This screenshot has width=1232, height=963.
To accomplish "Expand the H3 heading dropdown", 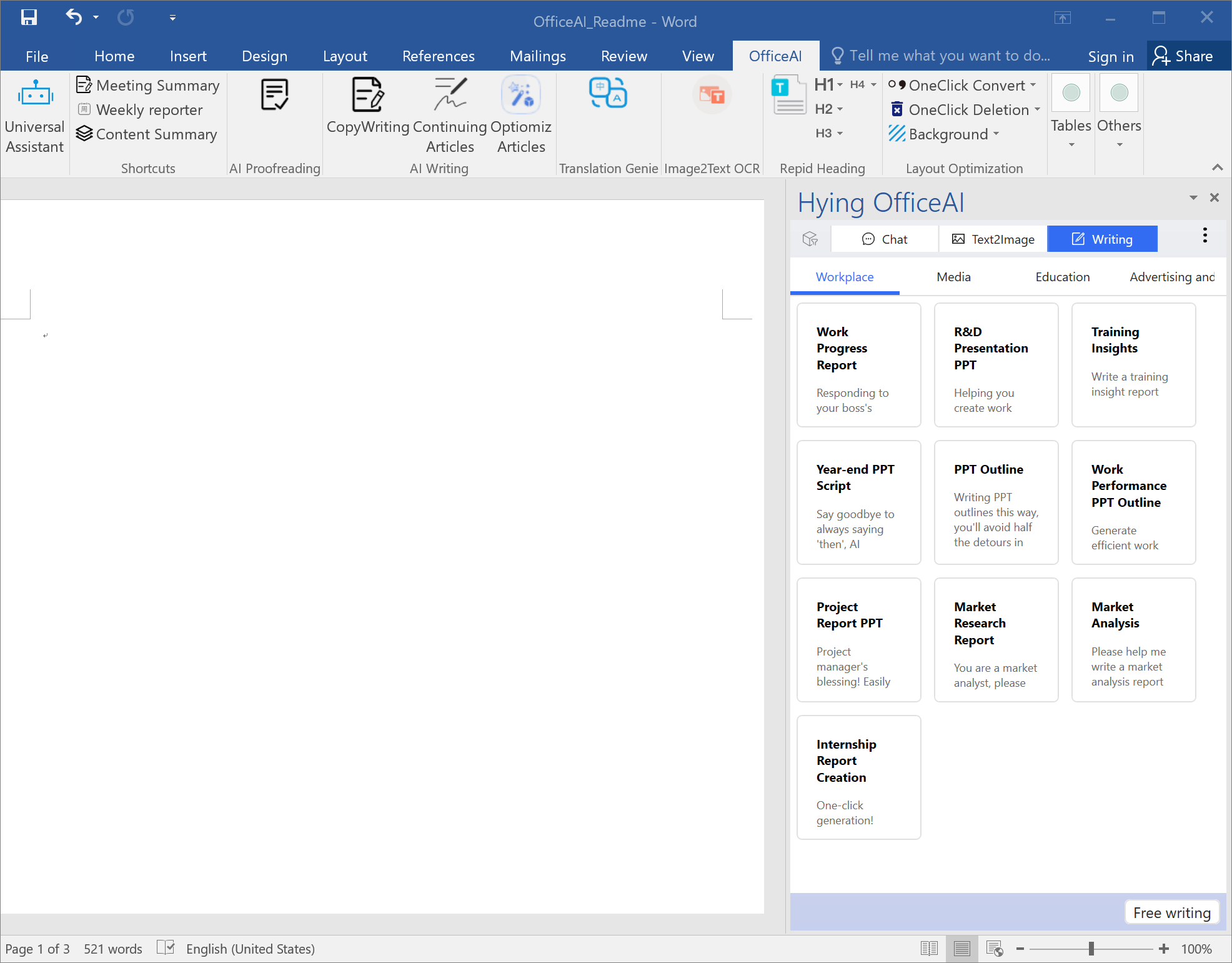I will [x=840, y=133].
